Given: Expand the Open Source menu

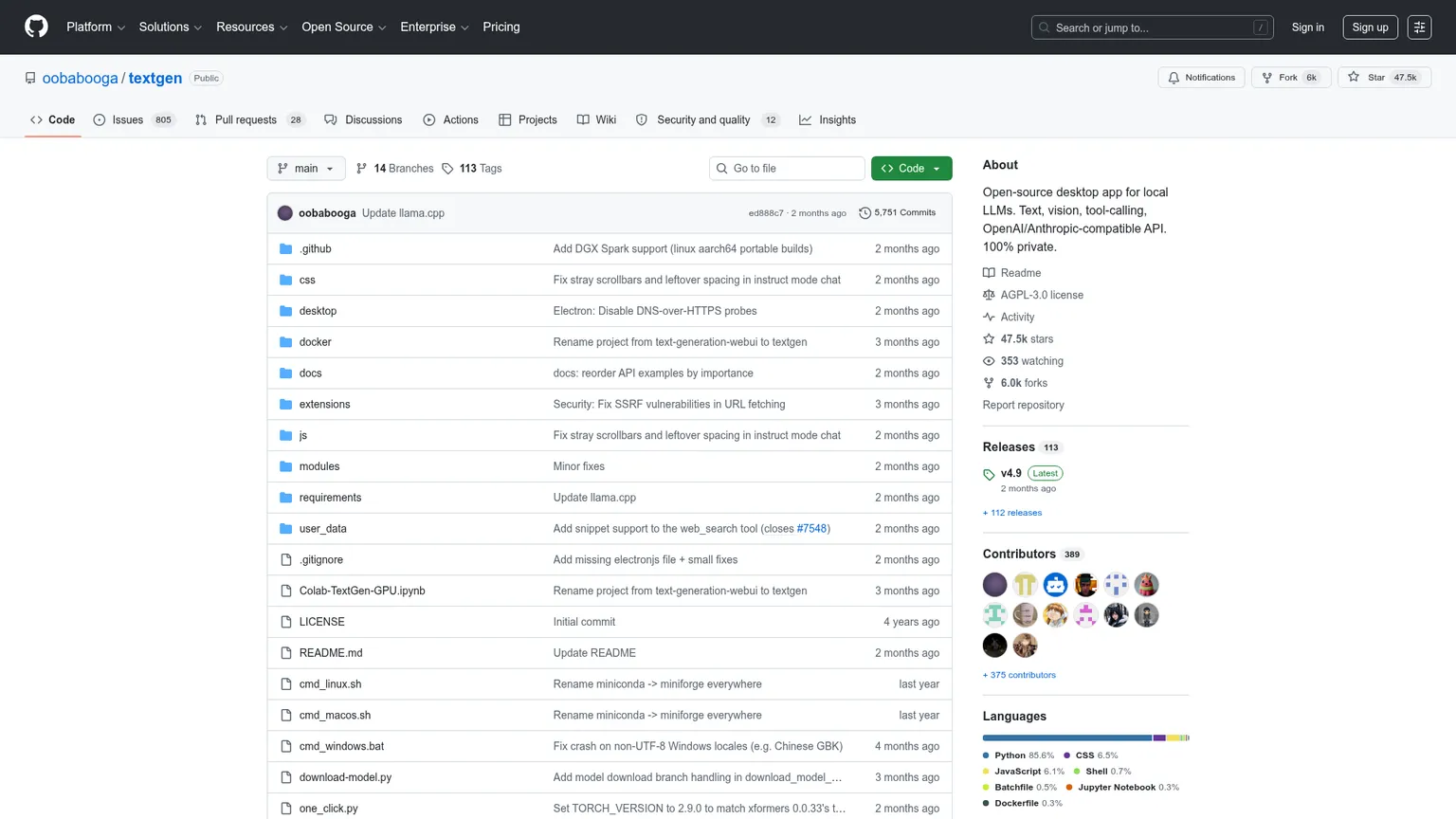Looking at the screenshot, I should tap(344, 27).
